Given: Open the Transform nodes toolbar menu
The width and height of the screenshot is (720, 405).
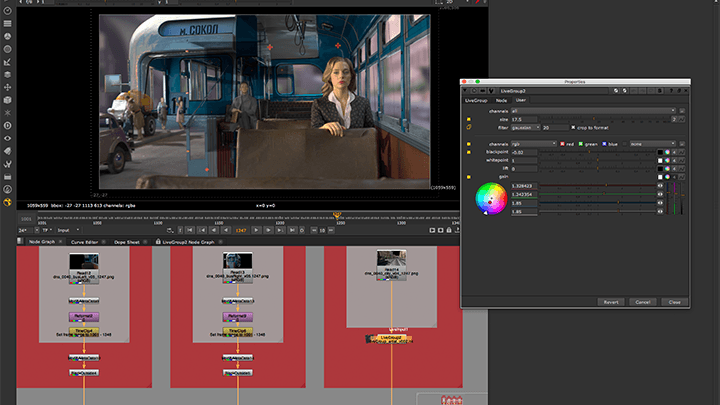Looking at the screenshot, I should pos(7,87).
